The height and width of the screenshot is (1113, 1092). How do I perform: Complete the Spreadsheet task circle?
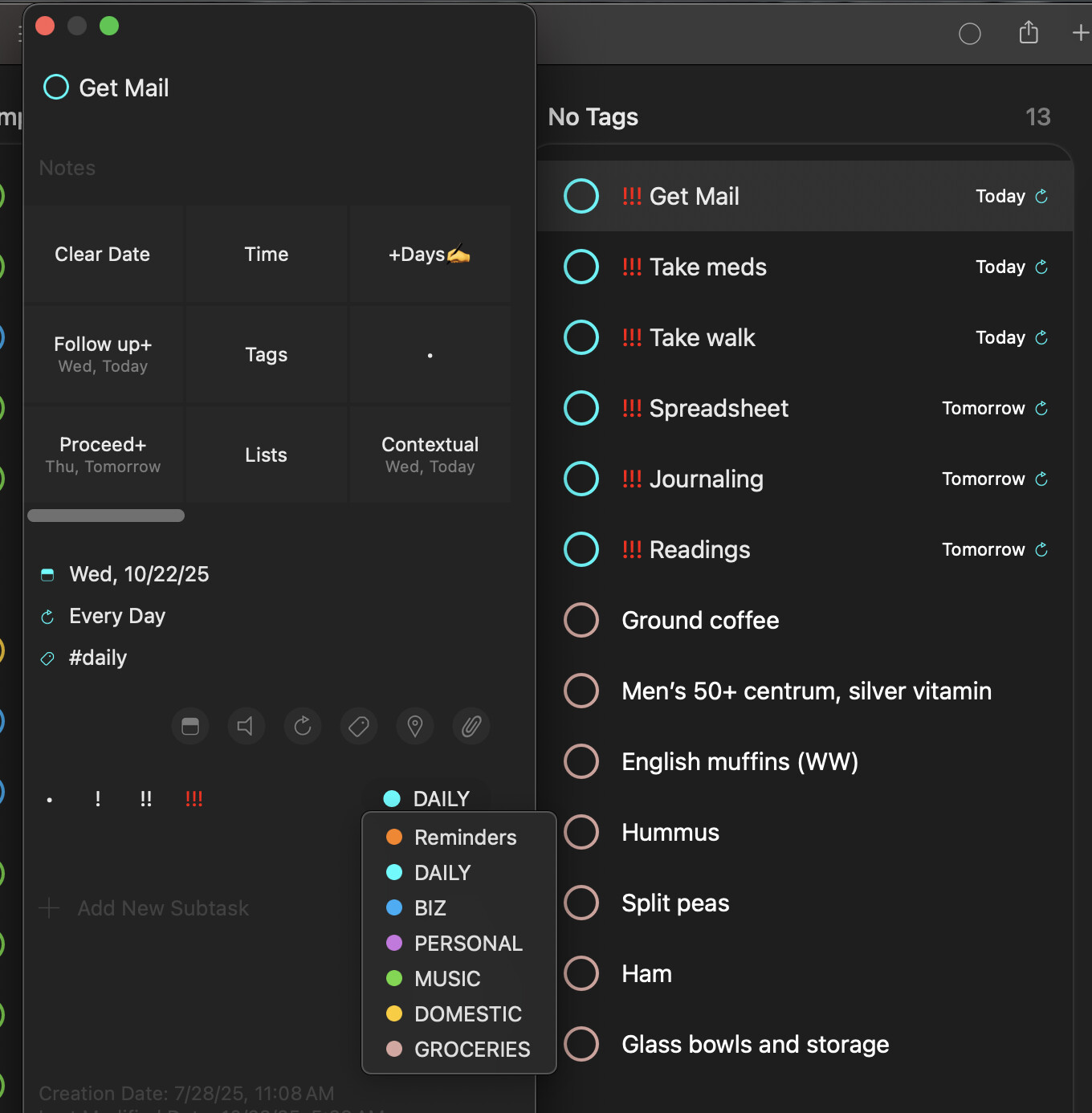[x=581, y=408]
